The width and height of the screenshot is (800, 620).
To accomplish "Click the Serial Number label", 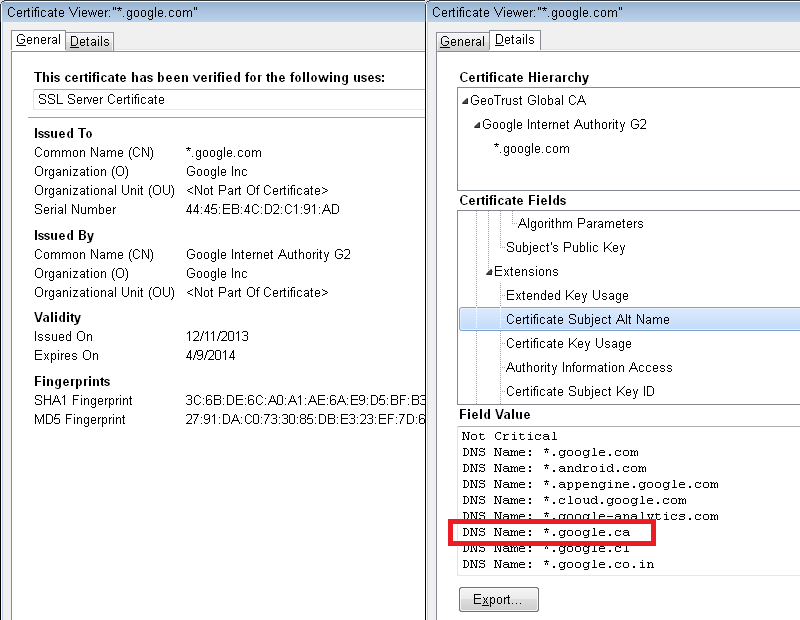I will coord(75,209).
